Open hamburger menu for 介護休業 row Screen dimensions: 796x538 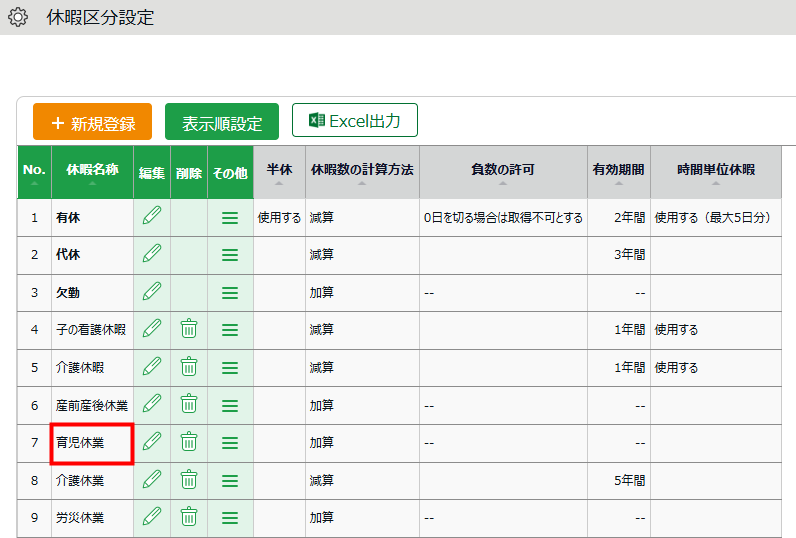pos(229,480)
